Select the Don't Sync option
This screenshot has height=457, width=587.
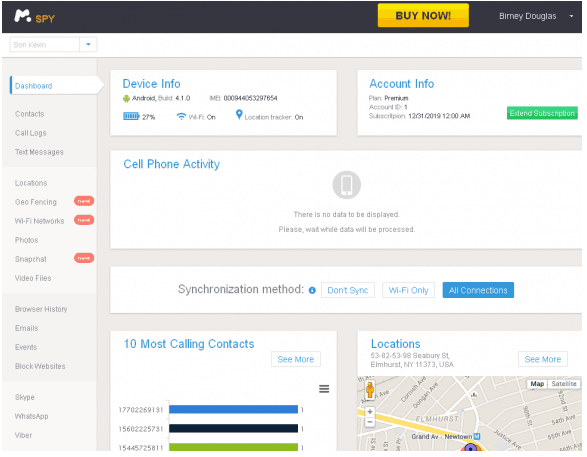click(348, 290)
